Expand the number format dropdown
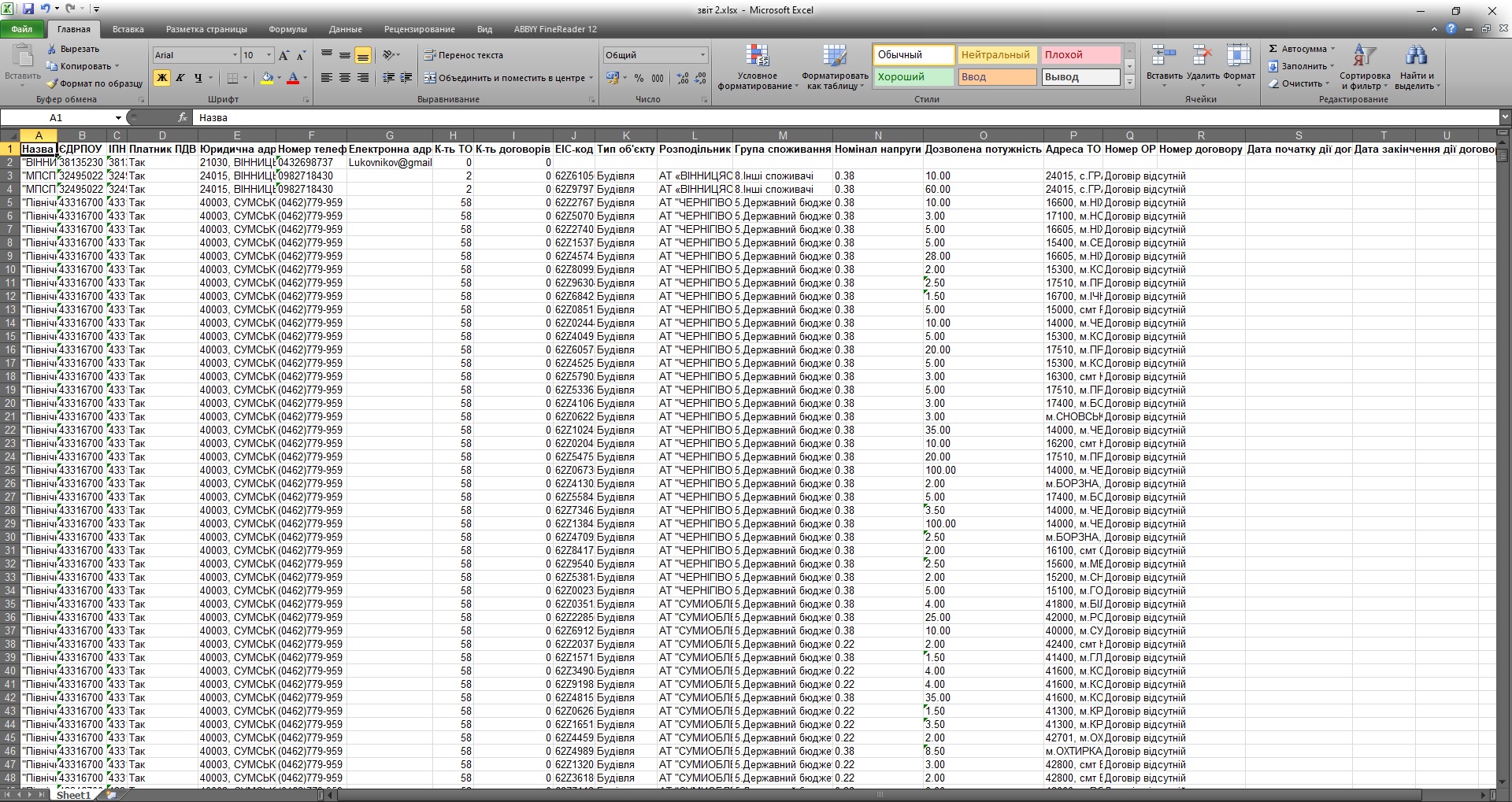 (x=702, y=55)
